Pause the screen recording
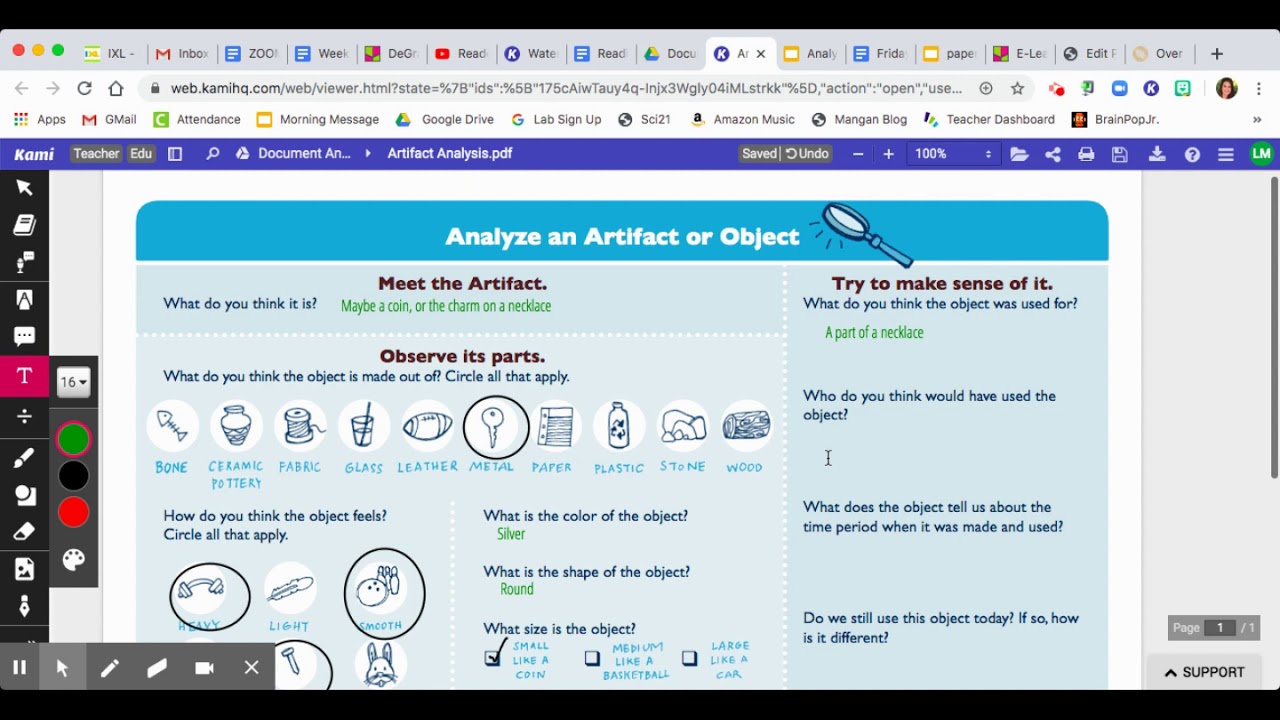Viewport: 1280px width, 720px height. (x=19, y=668)
